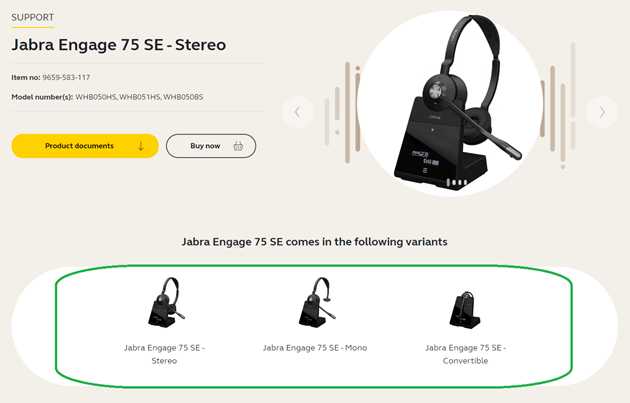Open the Product documents button
The width and height of the screenshot is (630, 403).
coord(85,146)
